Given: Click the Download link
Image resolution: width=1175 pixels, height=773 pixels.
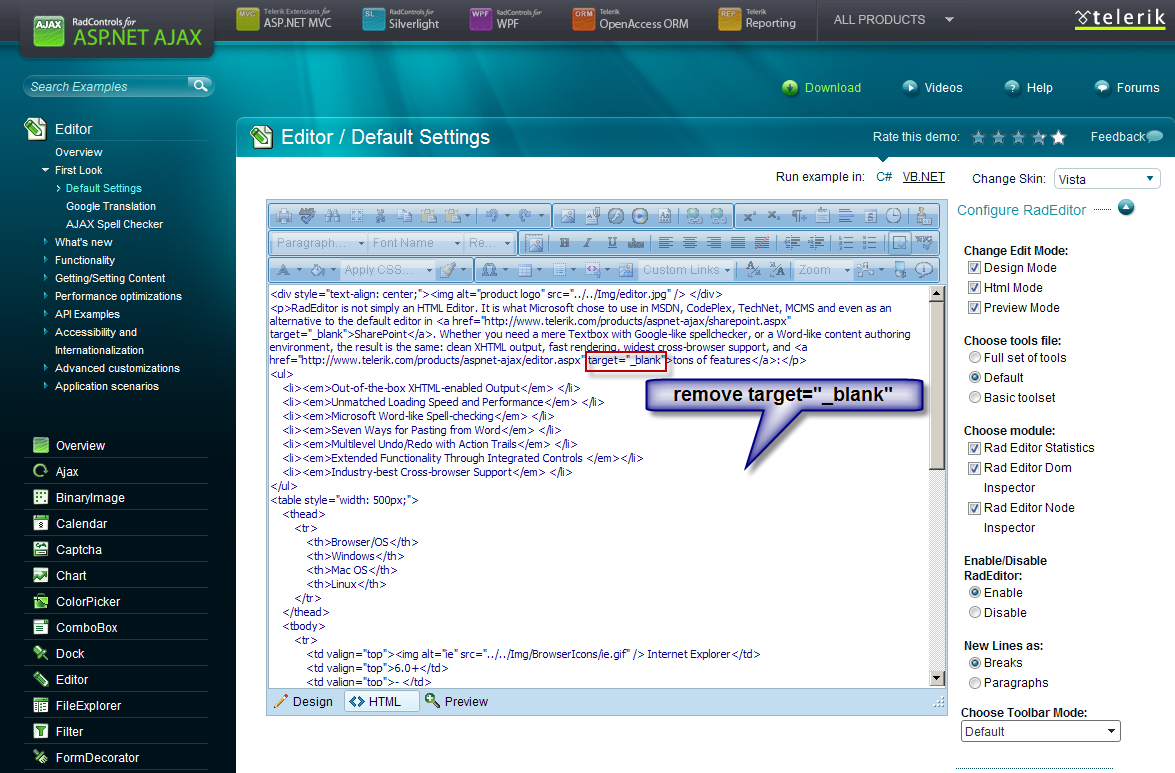Looking at the screenshot, I should (821, 88).
